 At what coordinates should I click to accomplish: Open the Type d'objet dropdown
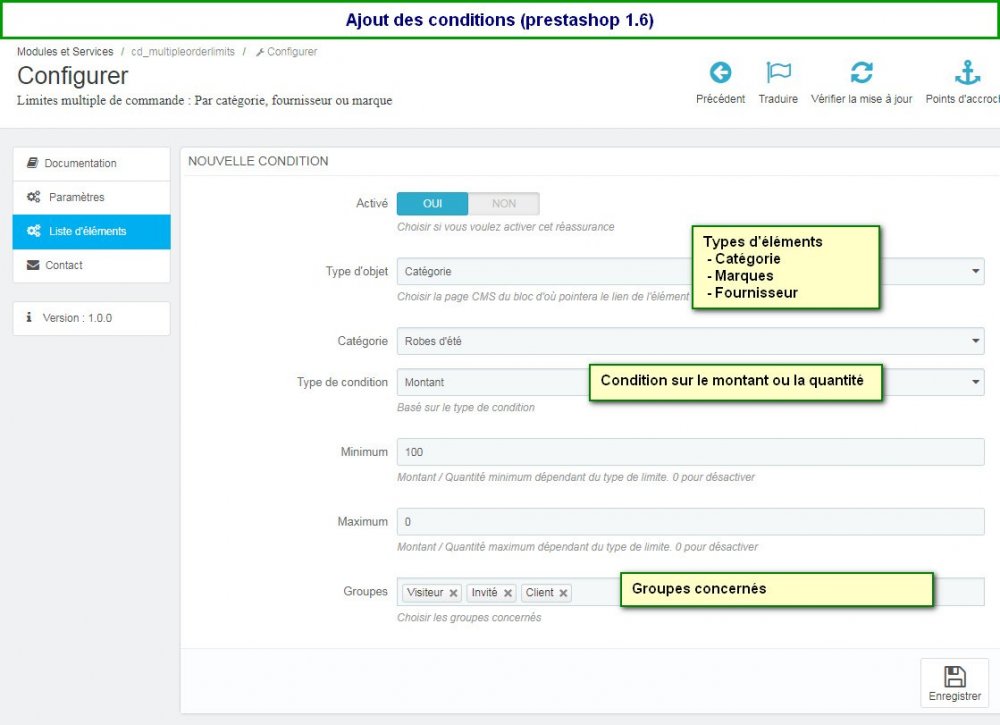point(690,272)
